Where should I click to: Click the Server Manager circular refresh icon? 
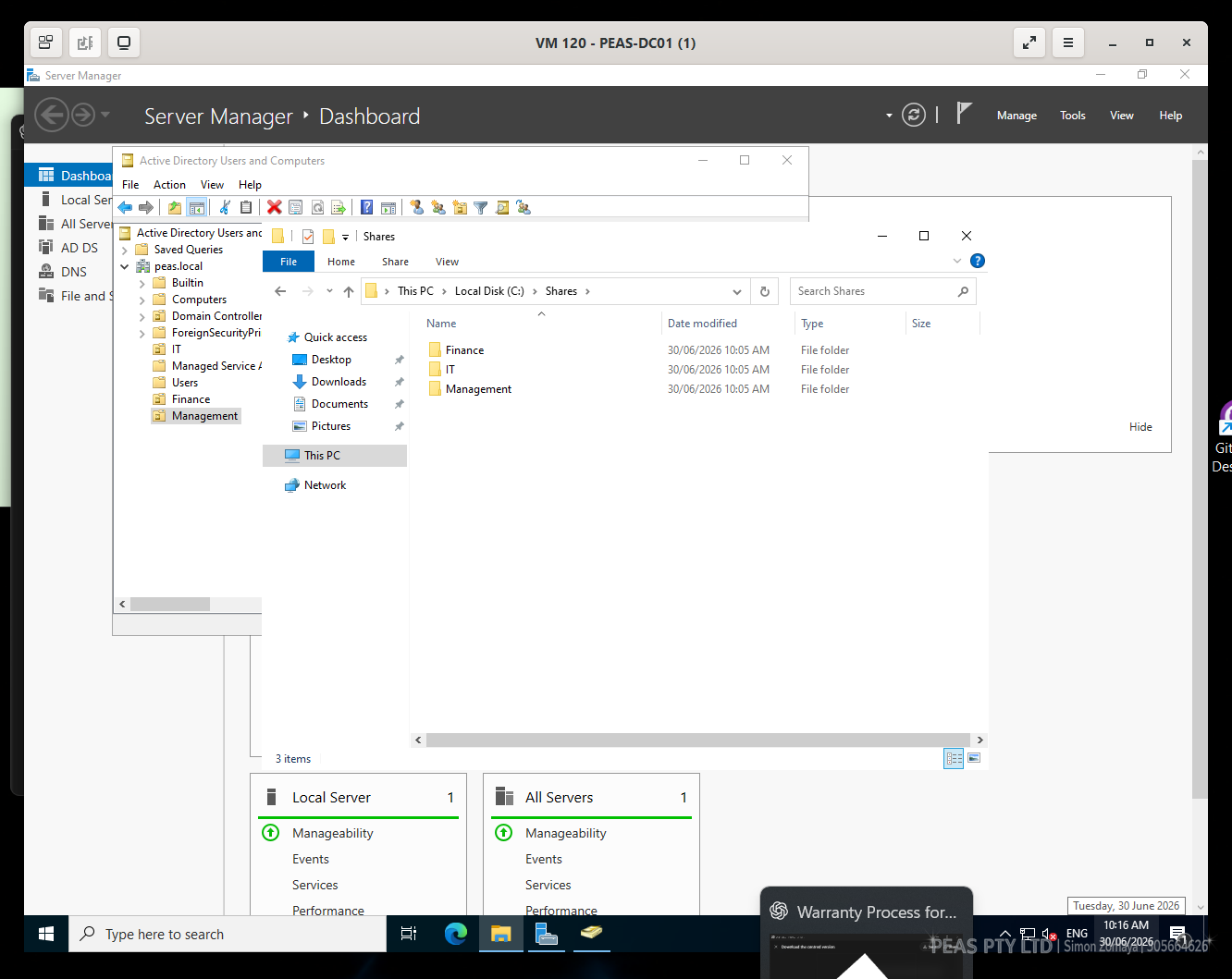pos(914,115)
